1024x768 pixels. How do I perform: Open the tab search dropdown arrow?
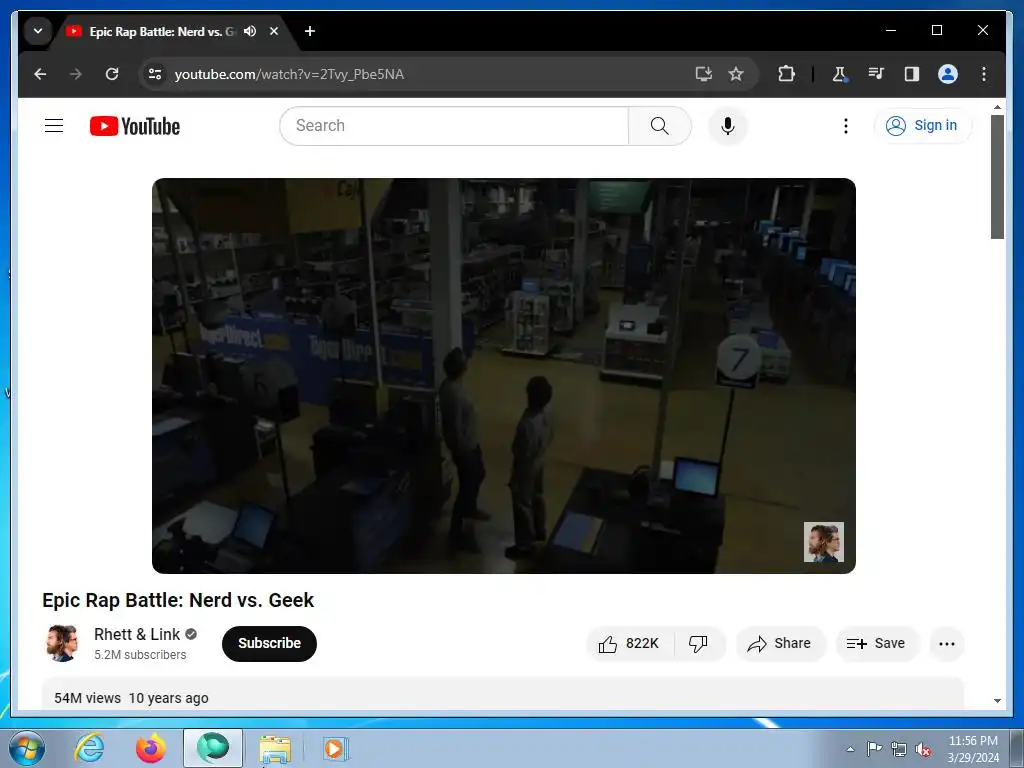tap(38, 31)
